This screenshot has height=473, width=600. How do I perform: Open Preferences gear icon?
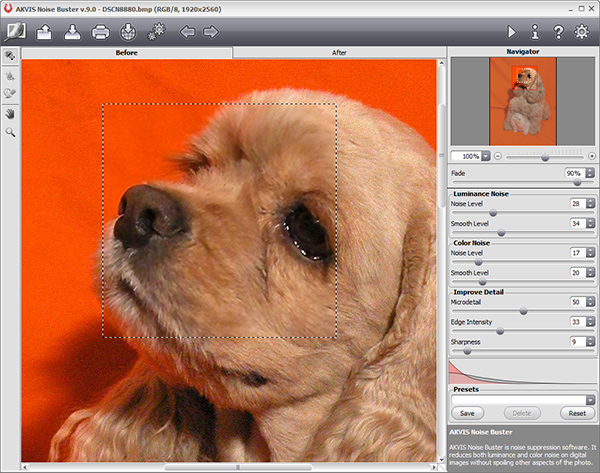point(582,32)
